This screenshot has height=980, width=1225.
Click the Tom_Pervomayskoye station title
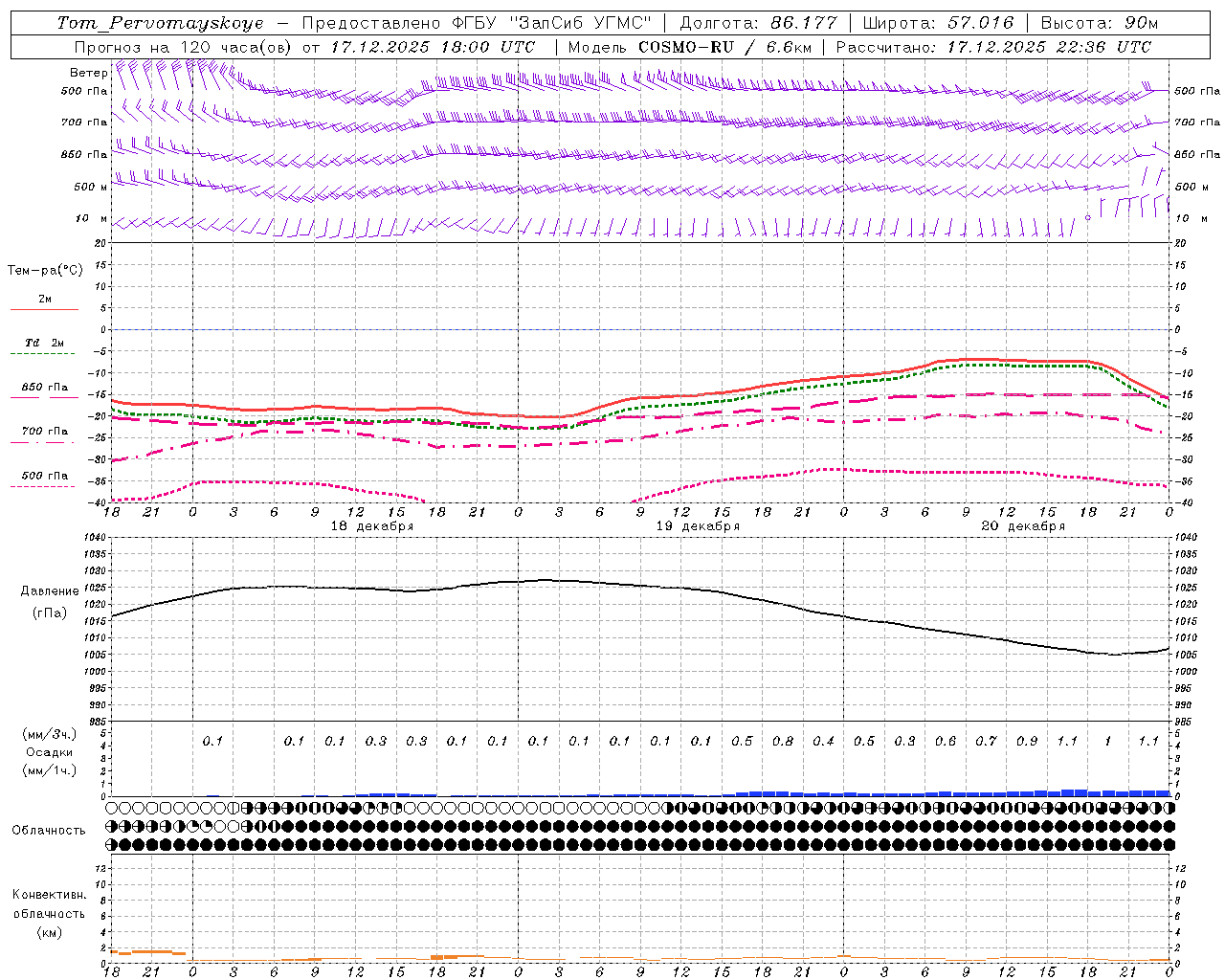160,23
